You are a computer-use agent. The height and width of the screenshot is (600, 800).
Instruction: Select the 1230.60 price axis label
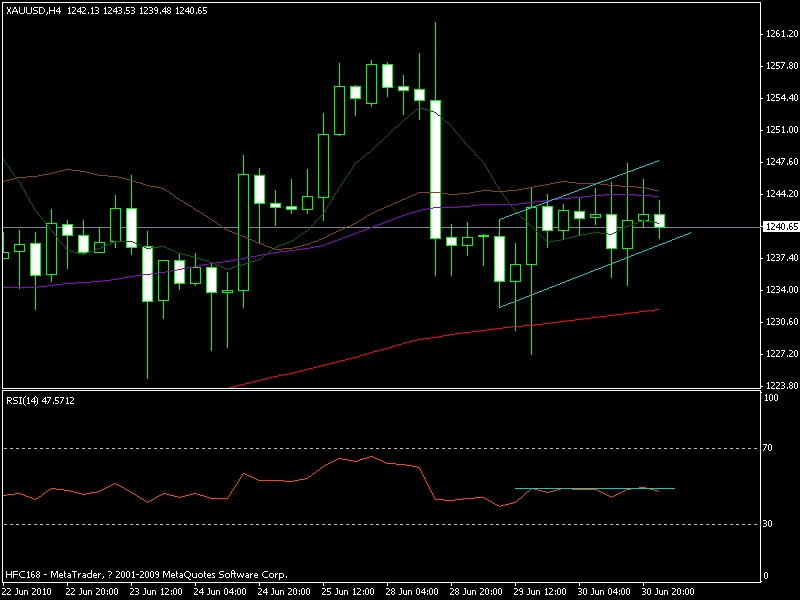pyautogui.click(x=782, y=322)
